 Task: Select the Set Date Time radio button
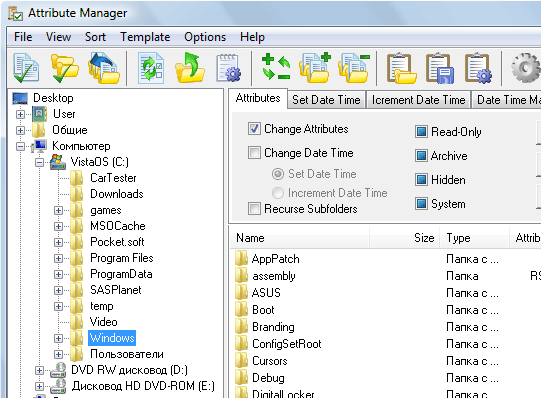click(x=278, y=174)
